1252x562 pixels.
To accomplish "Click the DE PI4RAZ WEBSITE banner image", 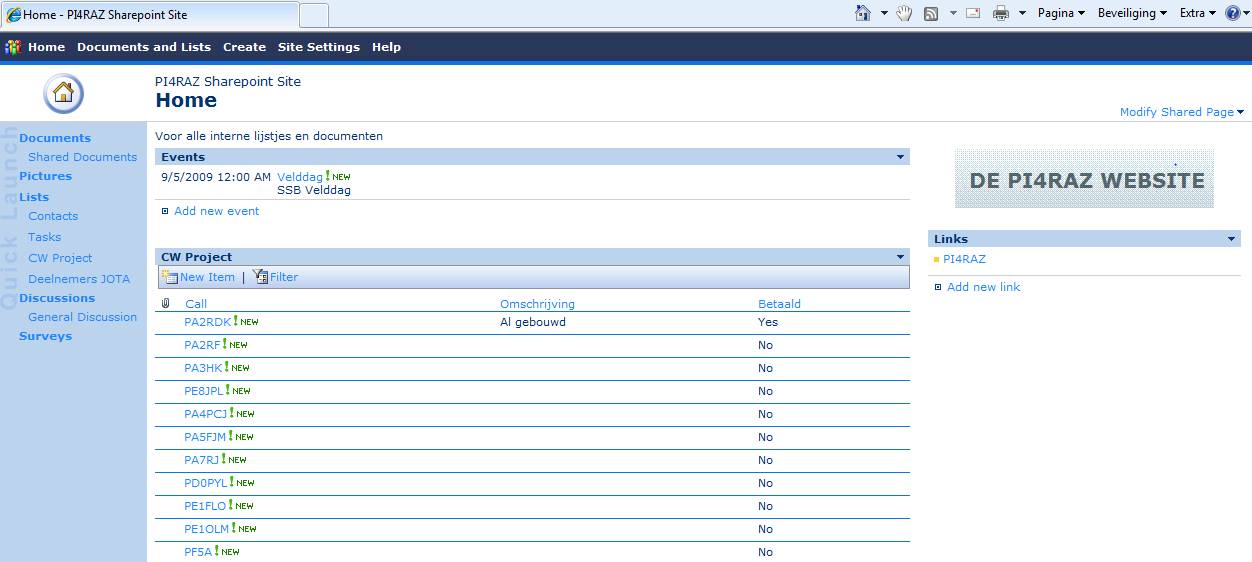I will coord(1085,179).
